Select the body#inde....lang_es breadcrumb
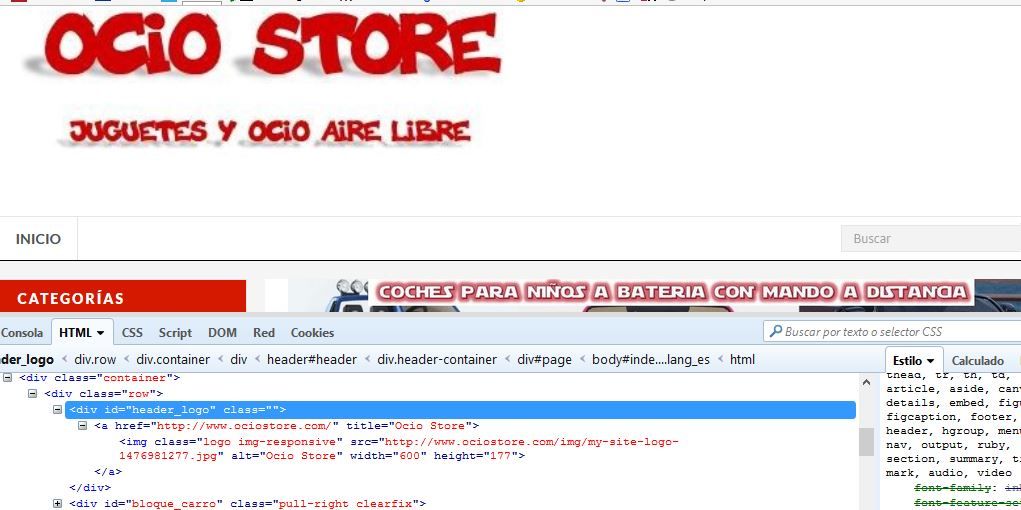 (650, 360)
